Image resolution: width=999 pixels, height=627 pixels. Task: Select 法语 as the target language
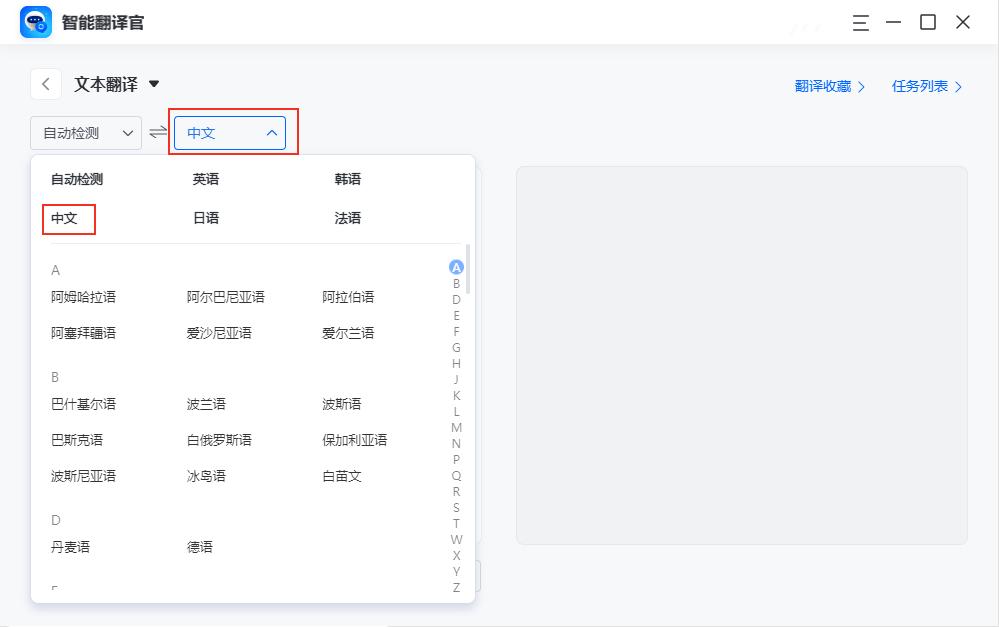tap(347, 217)
